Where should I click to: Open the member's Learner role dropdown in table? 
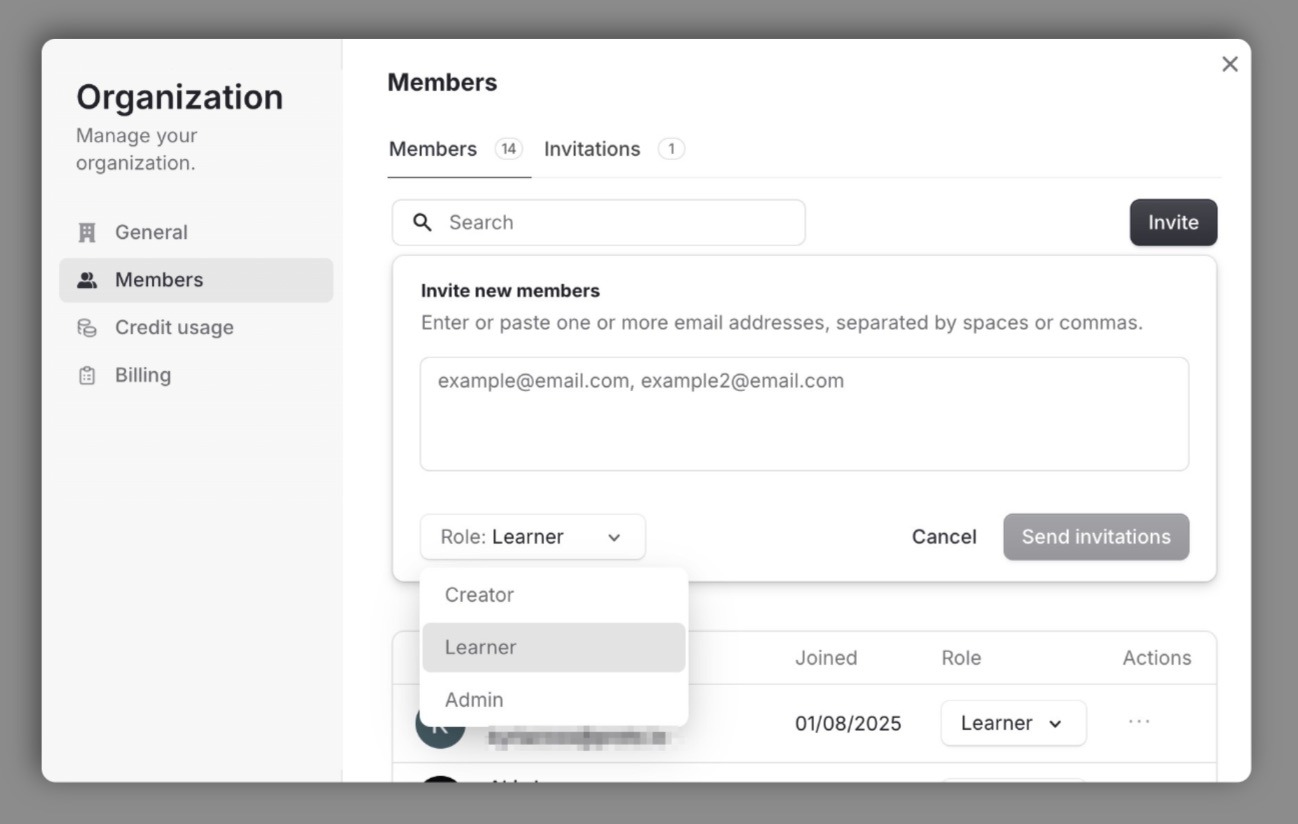1013,722
